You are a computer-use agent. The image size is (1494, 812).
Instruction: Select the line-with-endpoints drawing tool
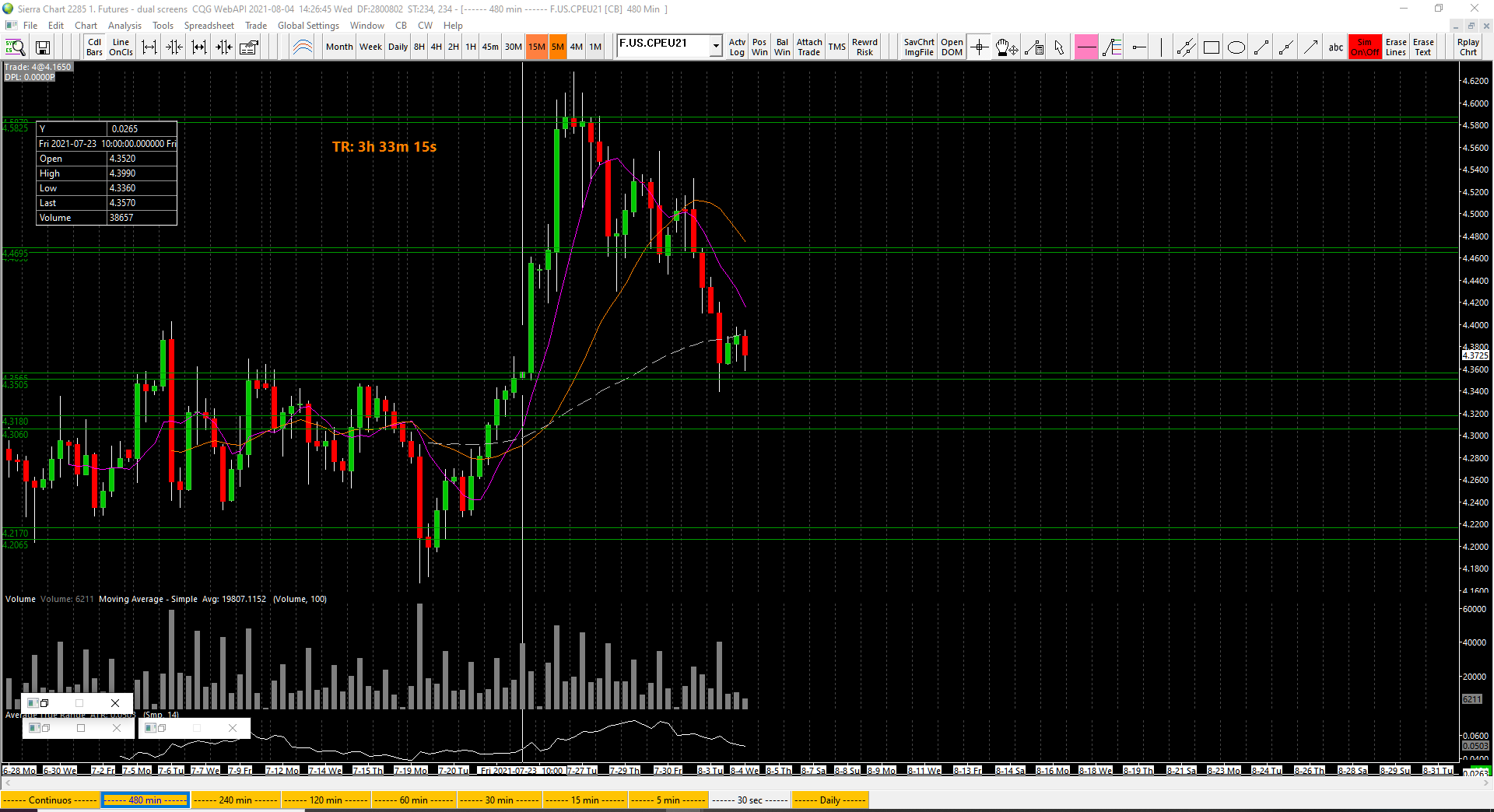1261,47
